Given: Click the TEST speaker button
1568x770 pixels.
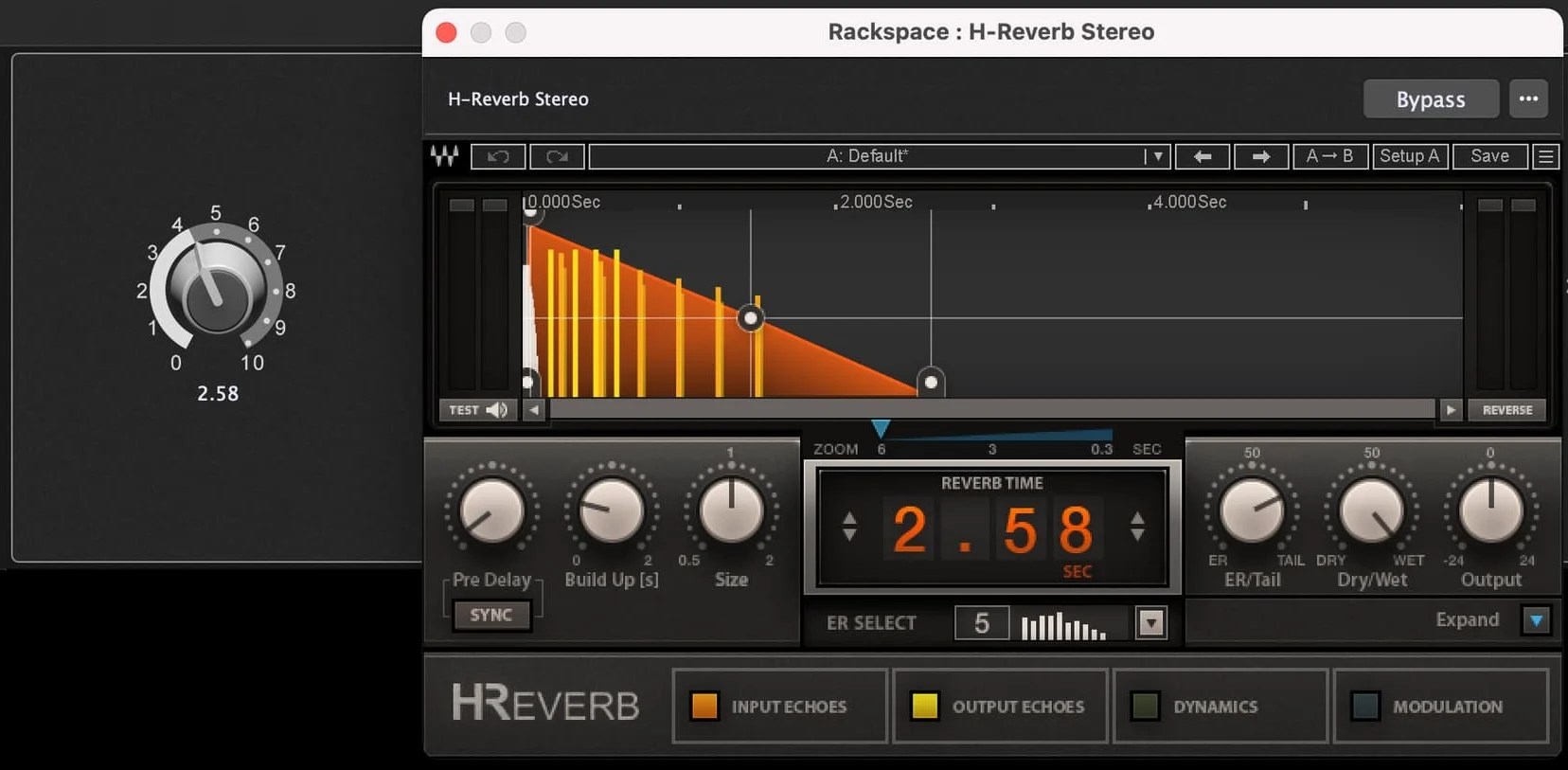Looking at the screenshot, I should click(x=478, y=410).
